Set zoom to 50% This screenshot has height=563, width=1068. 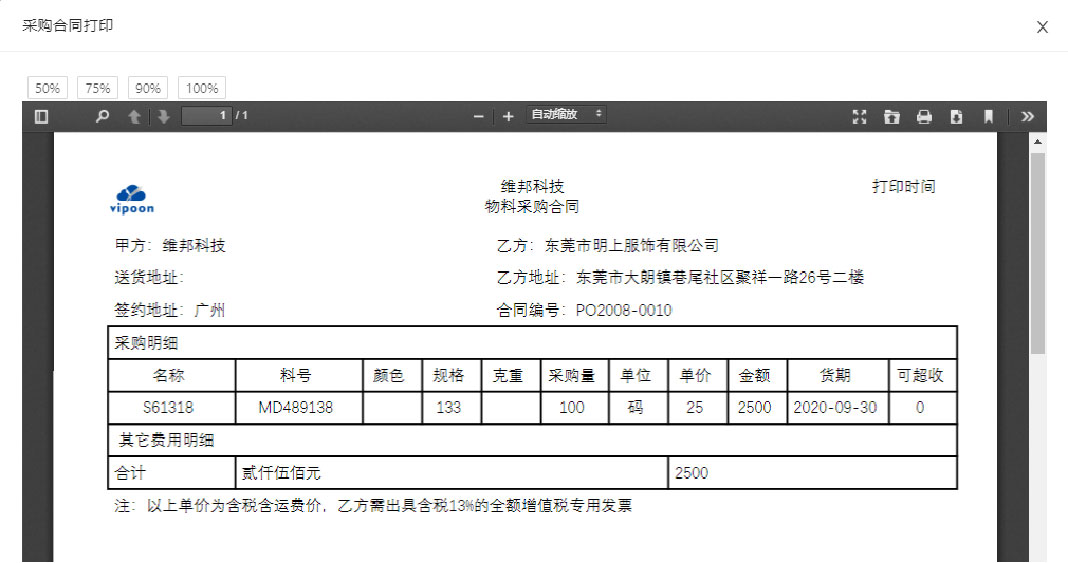(x=48, y=88)
